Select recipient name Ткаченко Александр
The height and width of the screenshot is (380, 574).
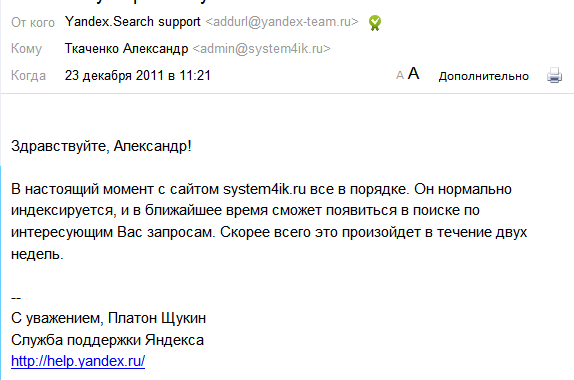pos(126,48)
